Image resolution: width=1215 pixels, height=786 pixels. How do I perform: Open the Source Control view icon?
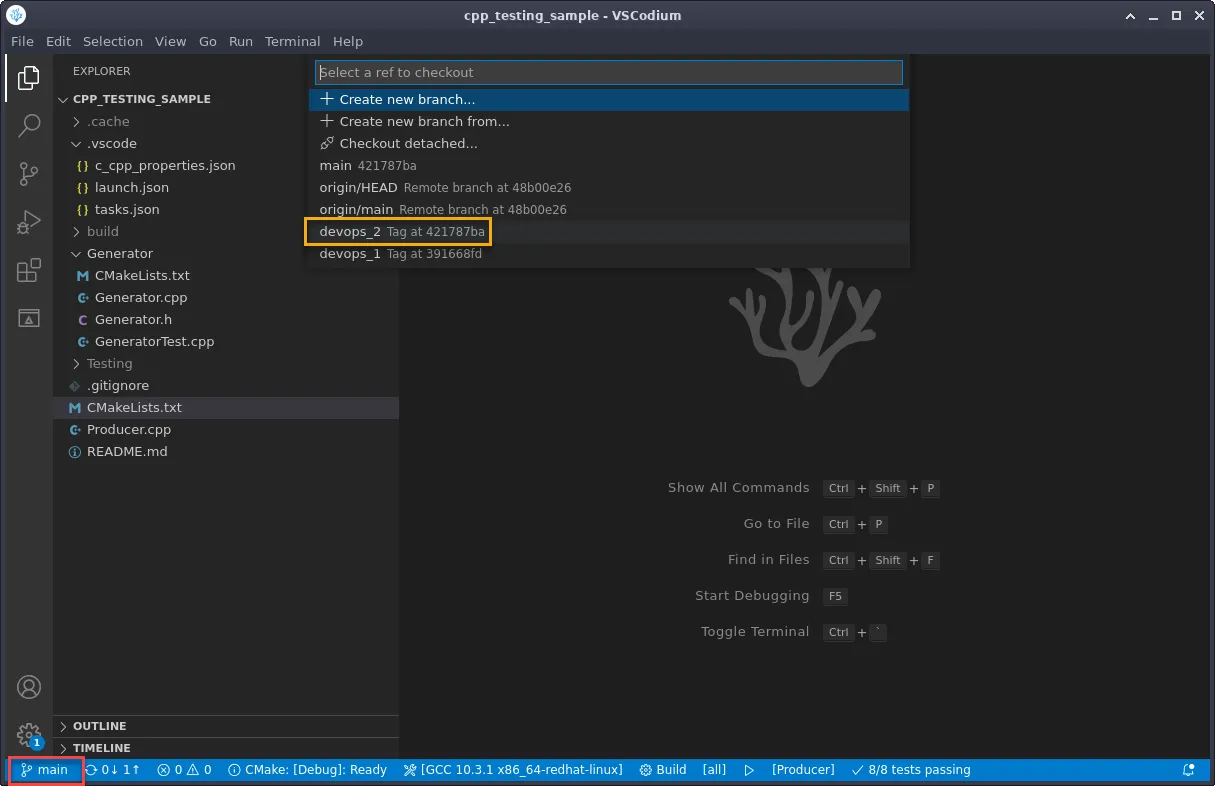tap(29, 174)
